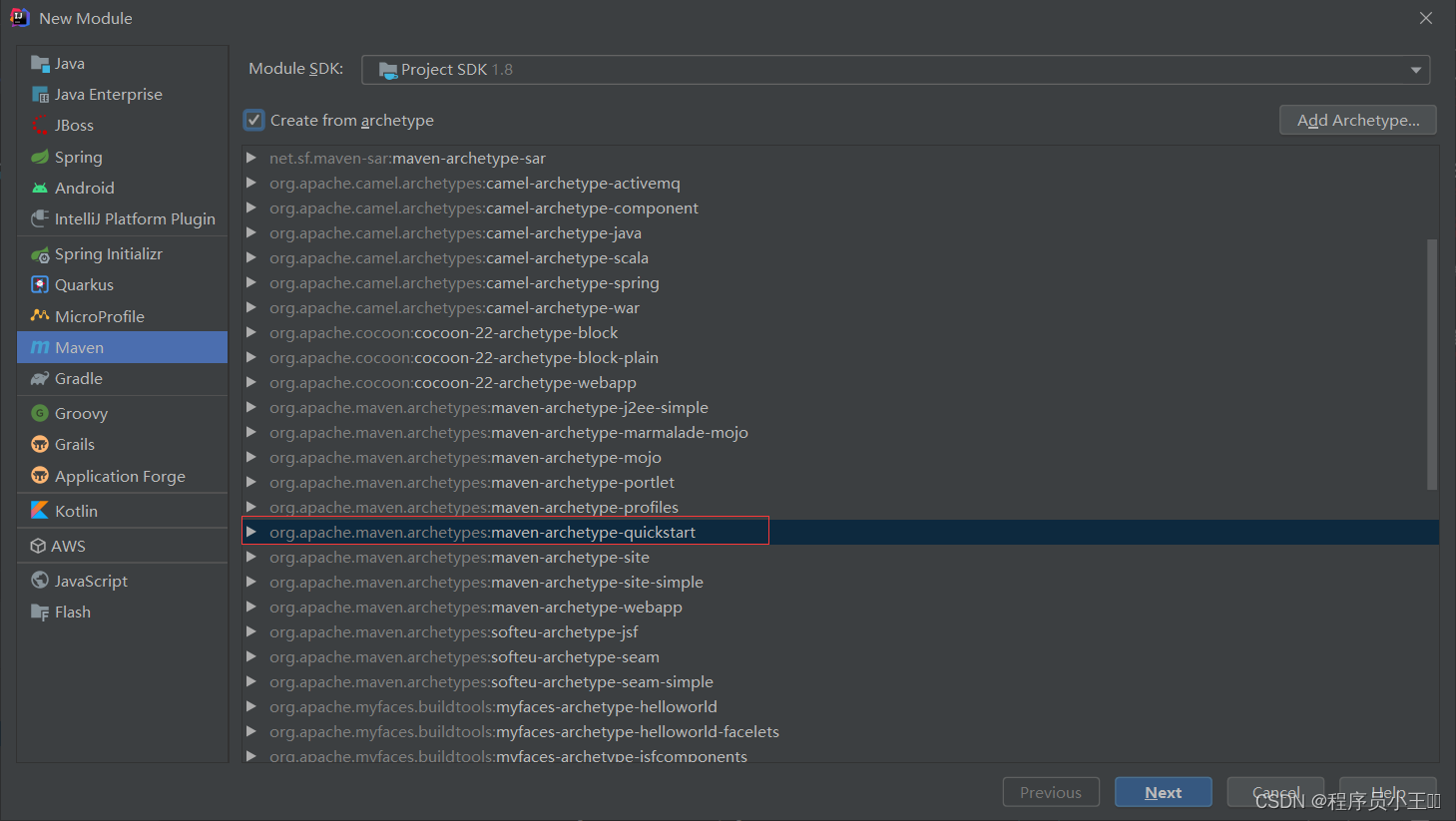The image size is (1456, 821).
Task: Select cocoon-22-archetype-webapp row
Action: 840,383
